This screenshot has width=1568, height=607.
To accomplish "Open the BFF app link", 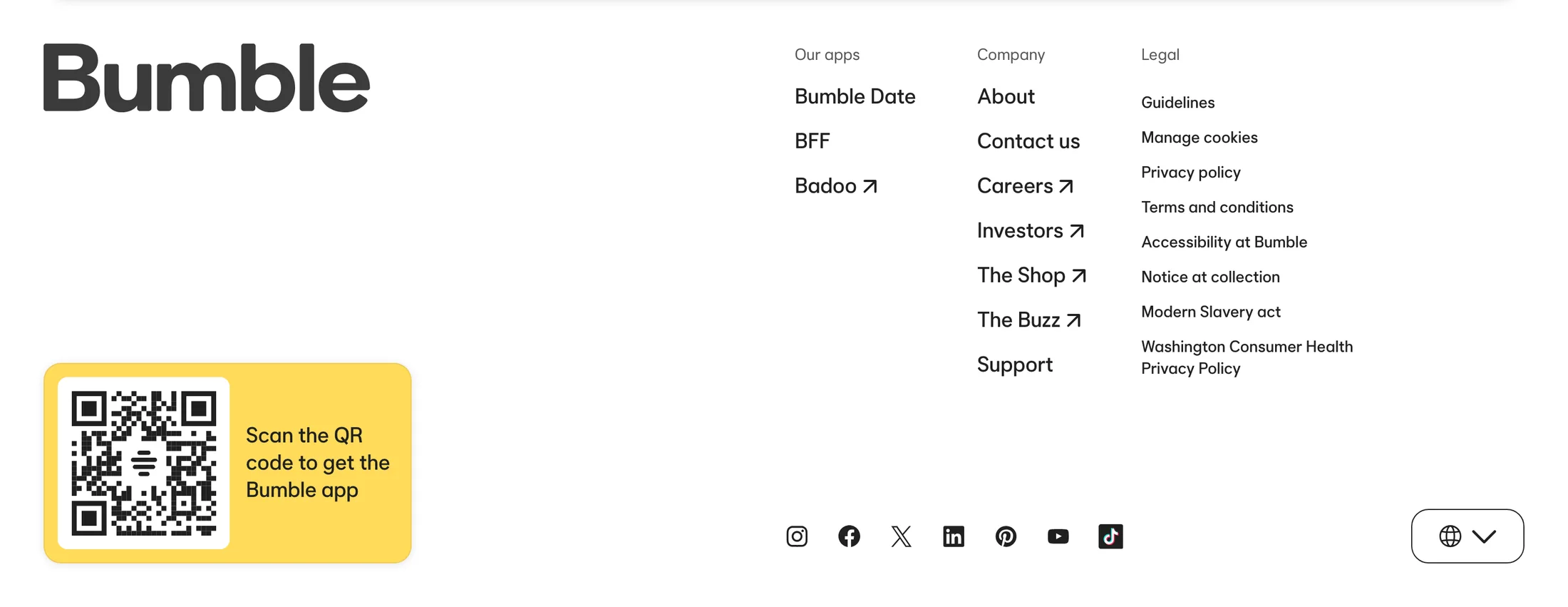I will (813, 141).
